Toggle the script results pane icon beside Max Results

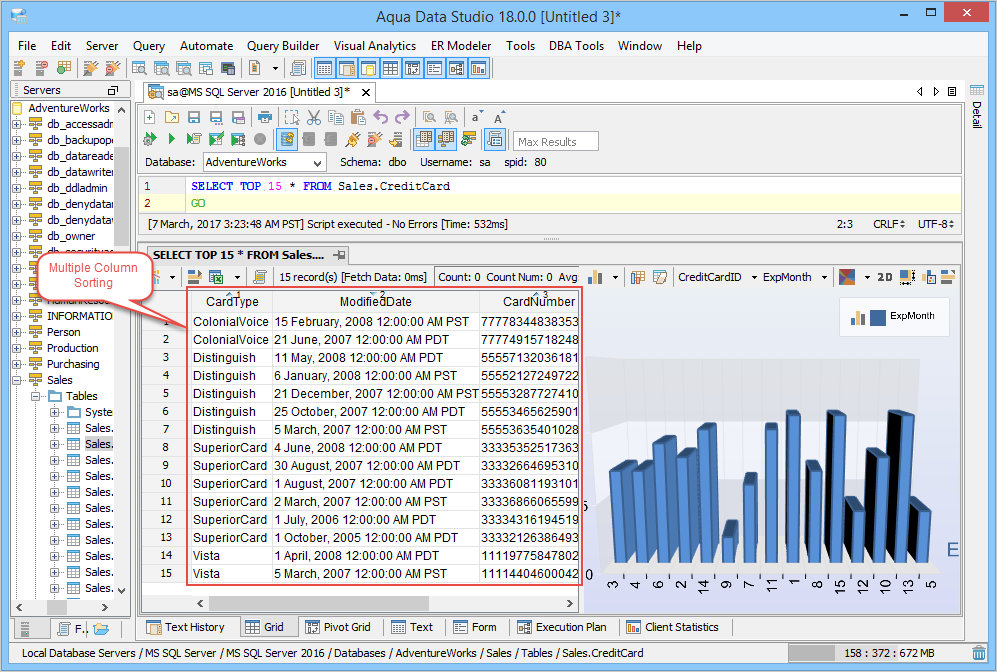tap(495, 139)
